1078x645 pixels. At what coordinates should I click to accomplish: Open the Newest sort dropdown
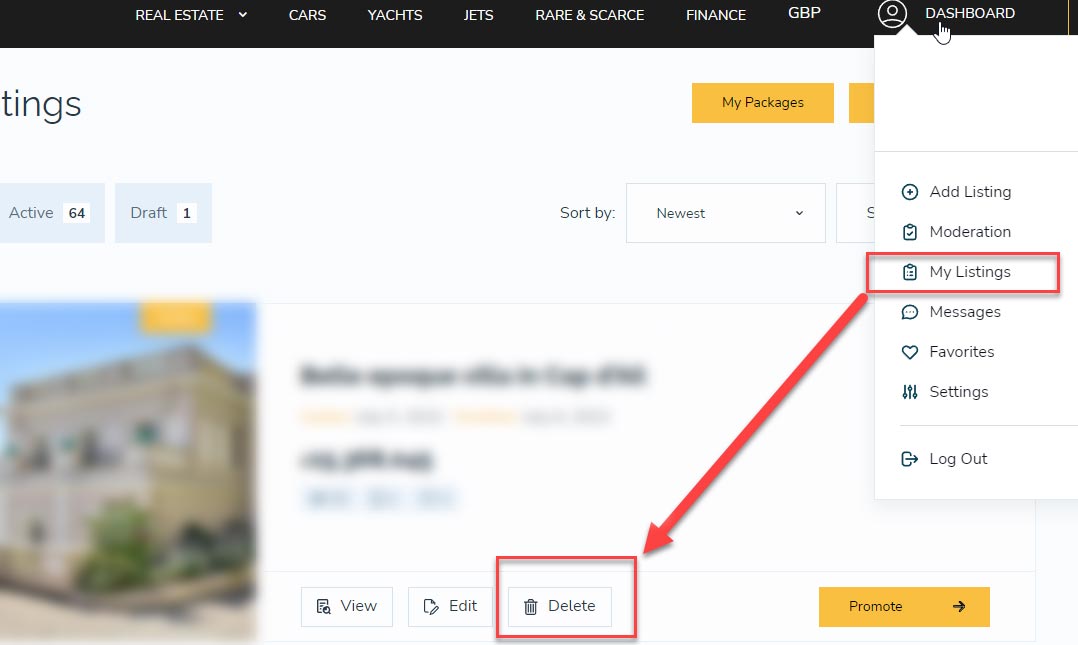coord(725,213)
